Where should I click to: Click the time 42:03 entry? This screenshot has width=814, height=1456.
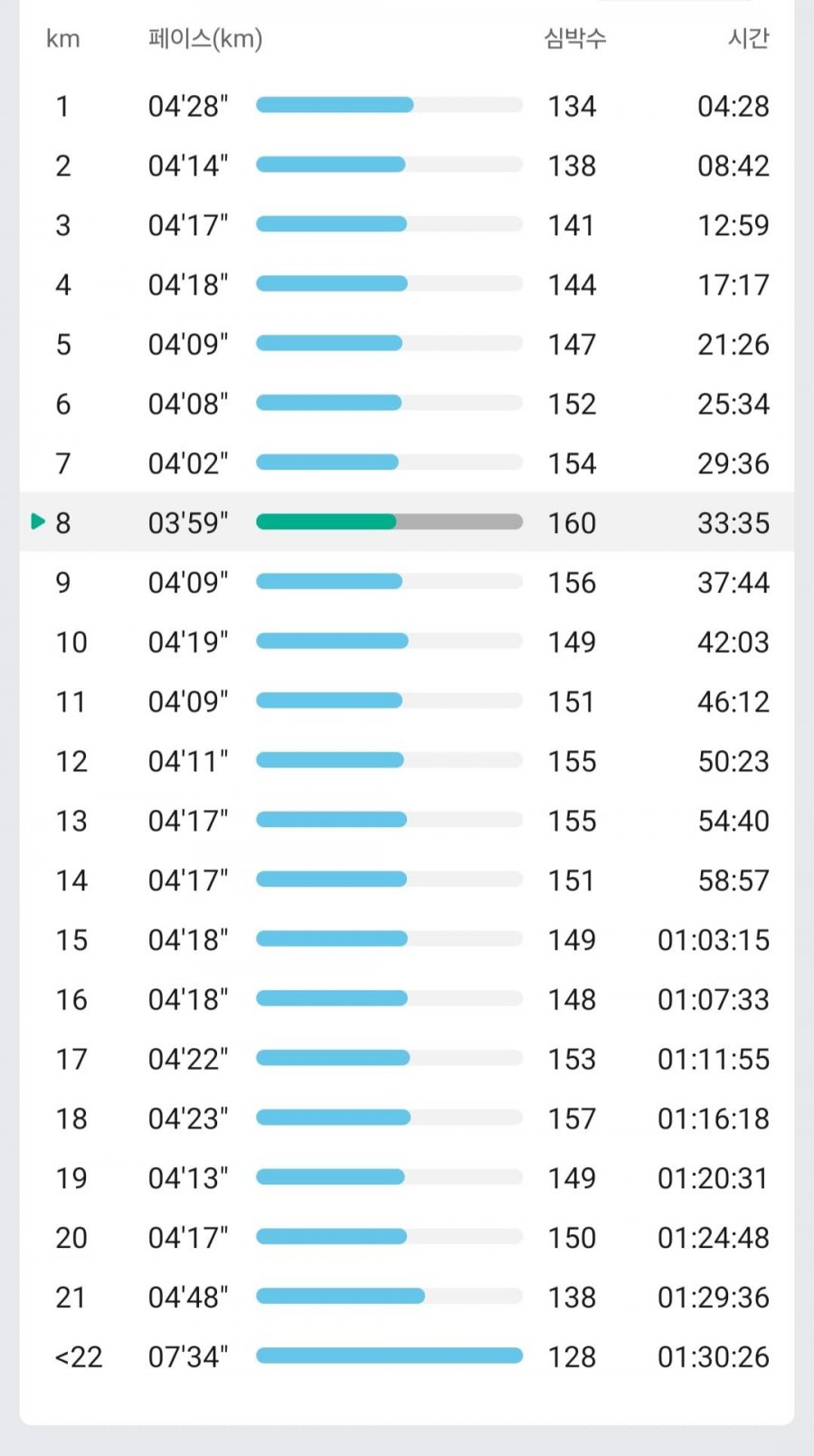pyautogui.click(x=734, y=642)
